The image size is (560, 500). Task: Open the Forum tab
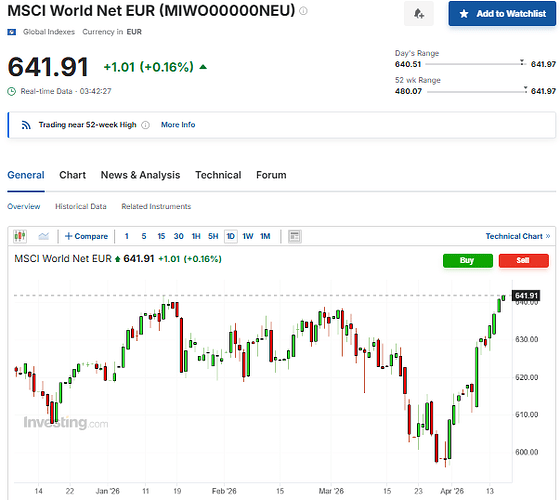click(x=271, y=175)
